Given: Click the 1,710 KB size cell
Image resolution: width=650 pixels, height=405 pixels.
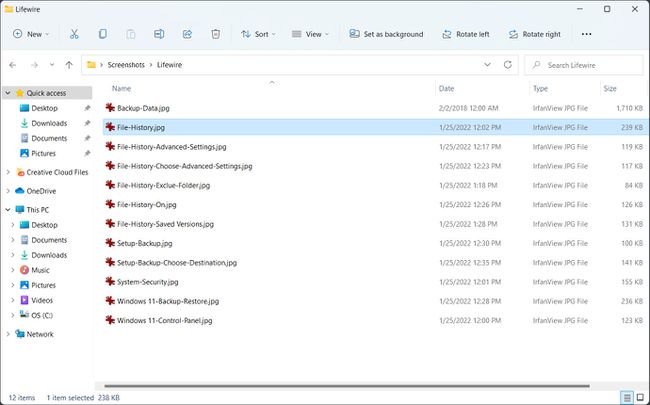Looking at the screenshot, I should 629,108.
